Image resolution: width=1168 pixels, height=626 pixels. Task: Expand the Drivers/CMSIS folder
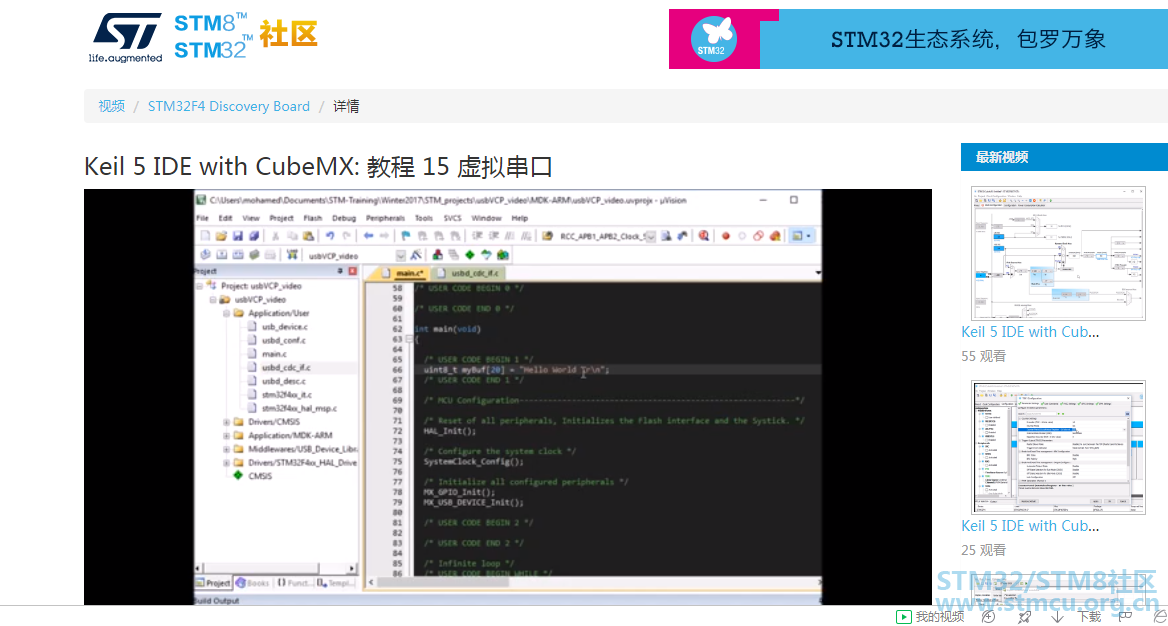[x=226, y=422]
